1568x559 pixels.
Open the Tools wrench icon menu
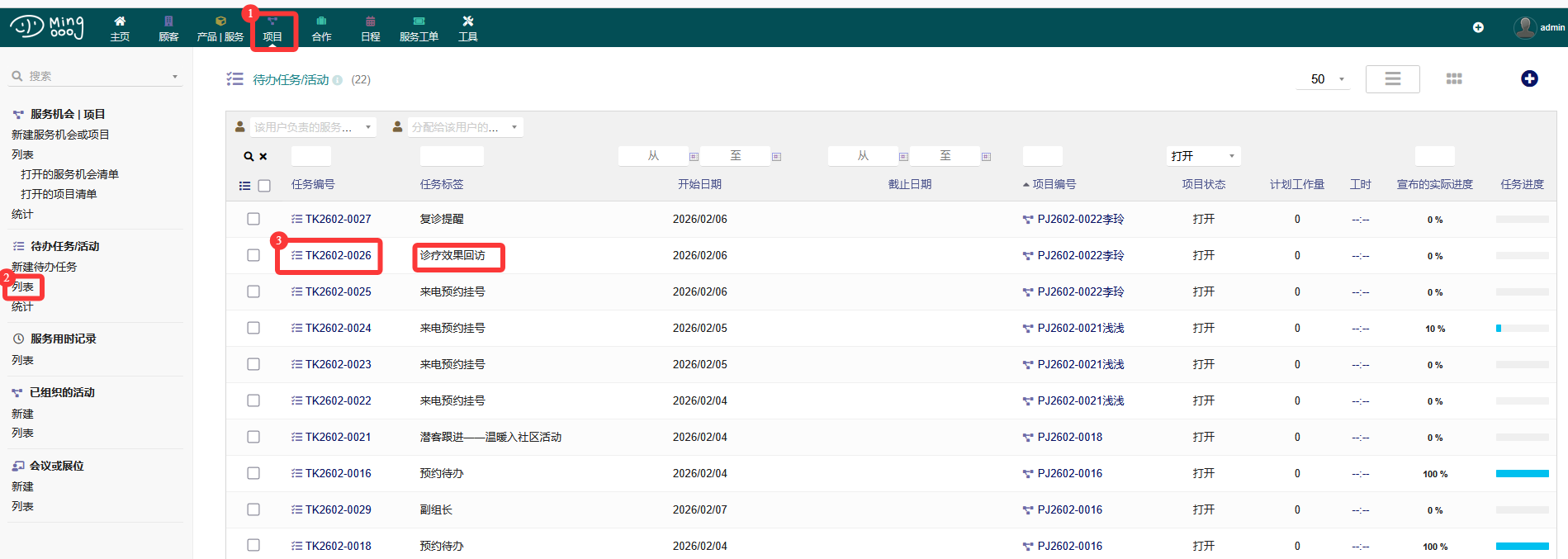tap(468, 21)
